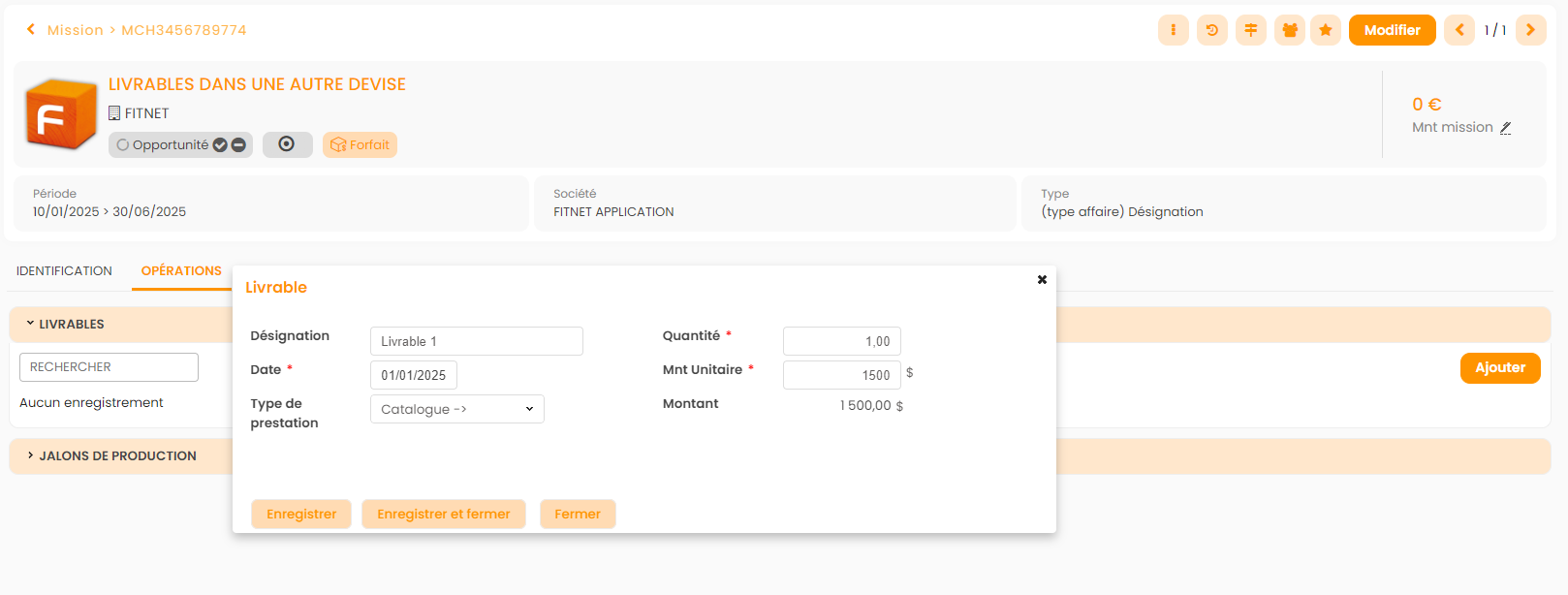Select the OPÉRATIONS tab

181,271
